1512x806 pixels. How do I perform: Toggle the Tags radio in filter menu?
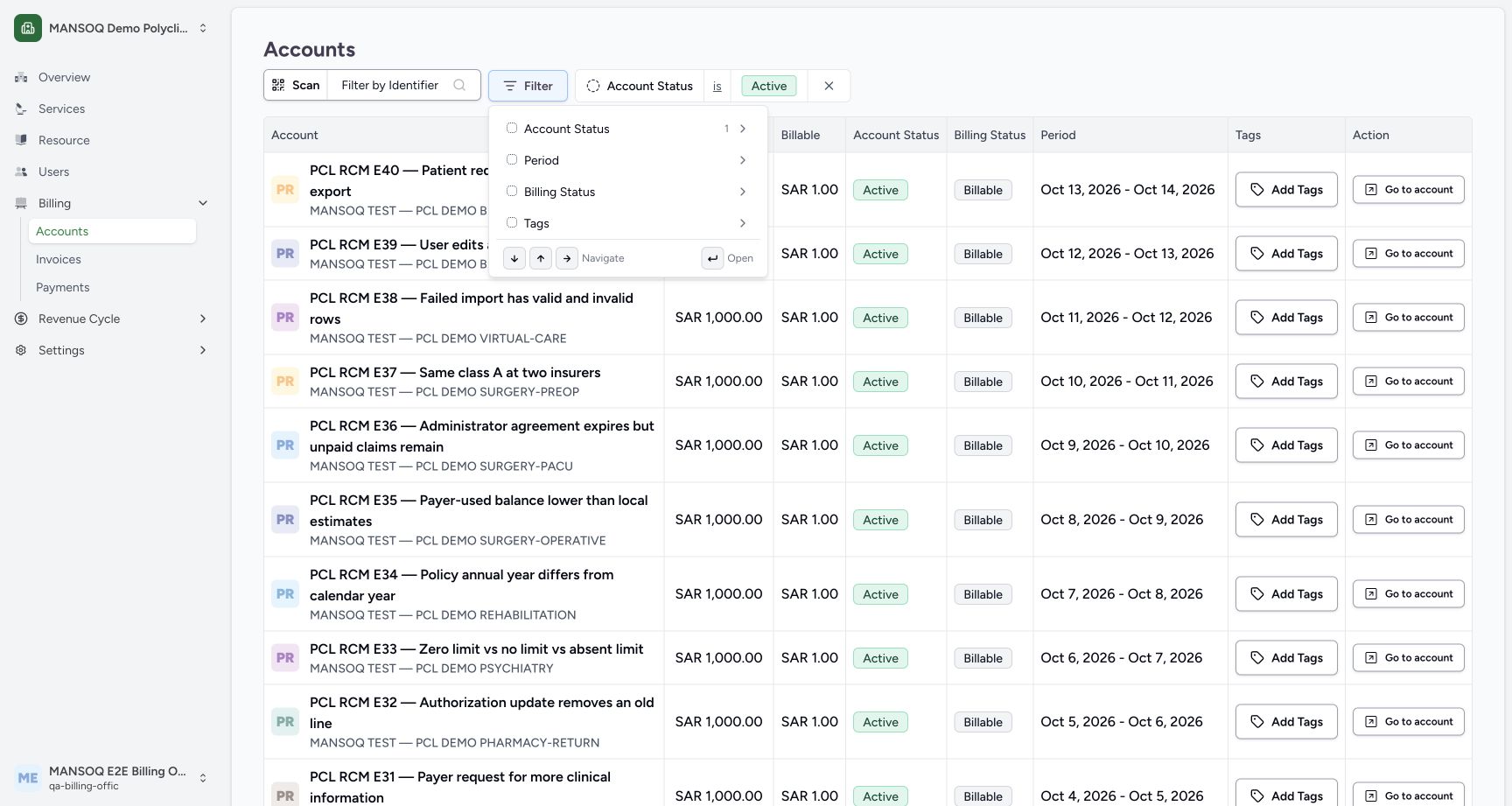tap(512, 222)
